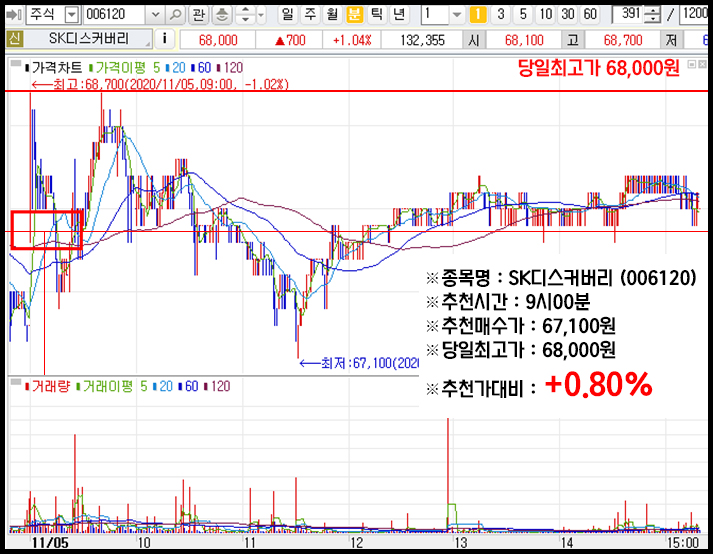This screenshot has width=713, height=554.
Task: Click the SK디스커버리 stock name box
Action: click(x=89, y=39)
